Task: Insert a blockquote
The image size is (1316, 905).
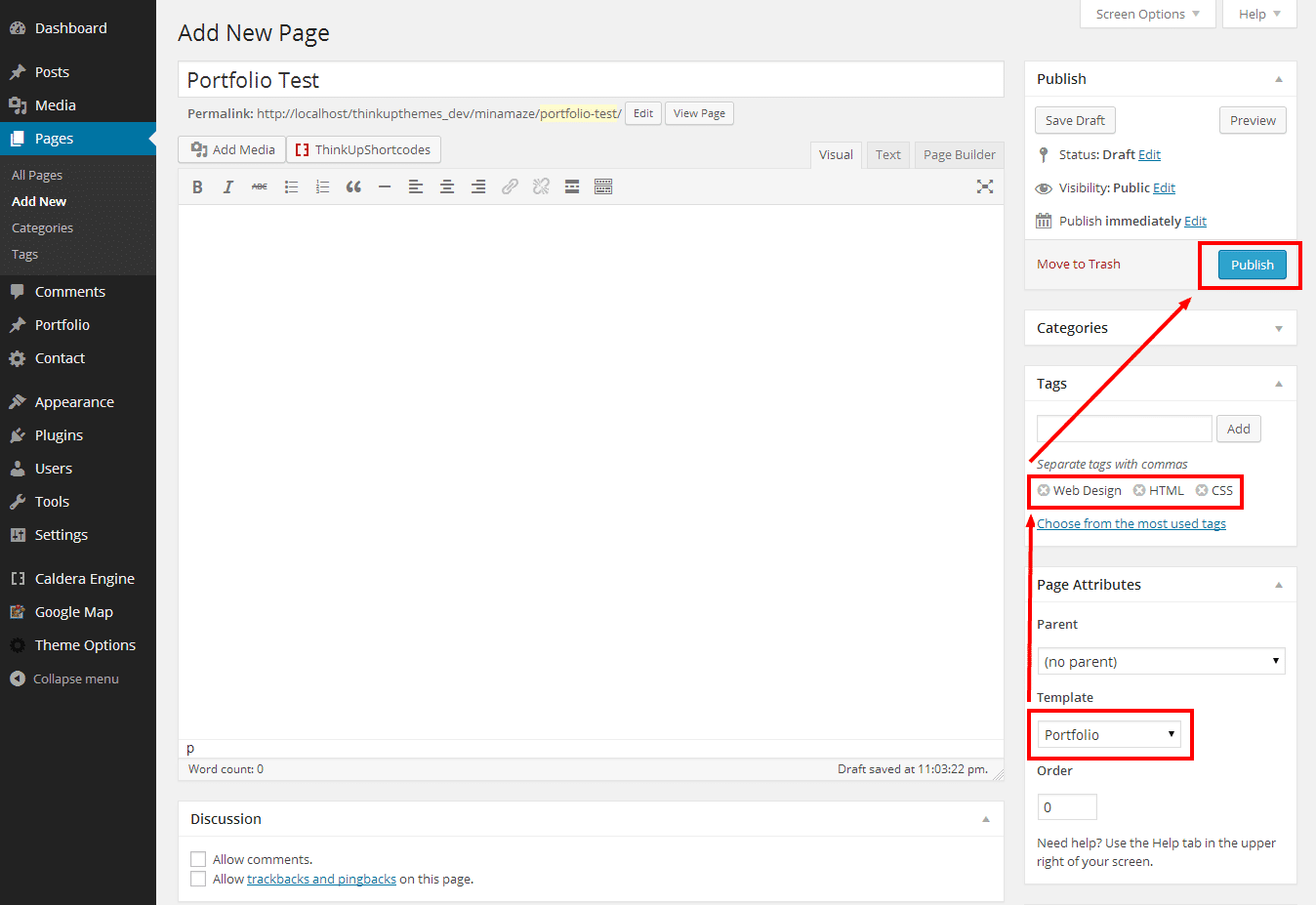Action: [353, 186]
